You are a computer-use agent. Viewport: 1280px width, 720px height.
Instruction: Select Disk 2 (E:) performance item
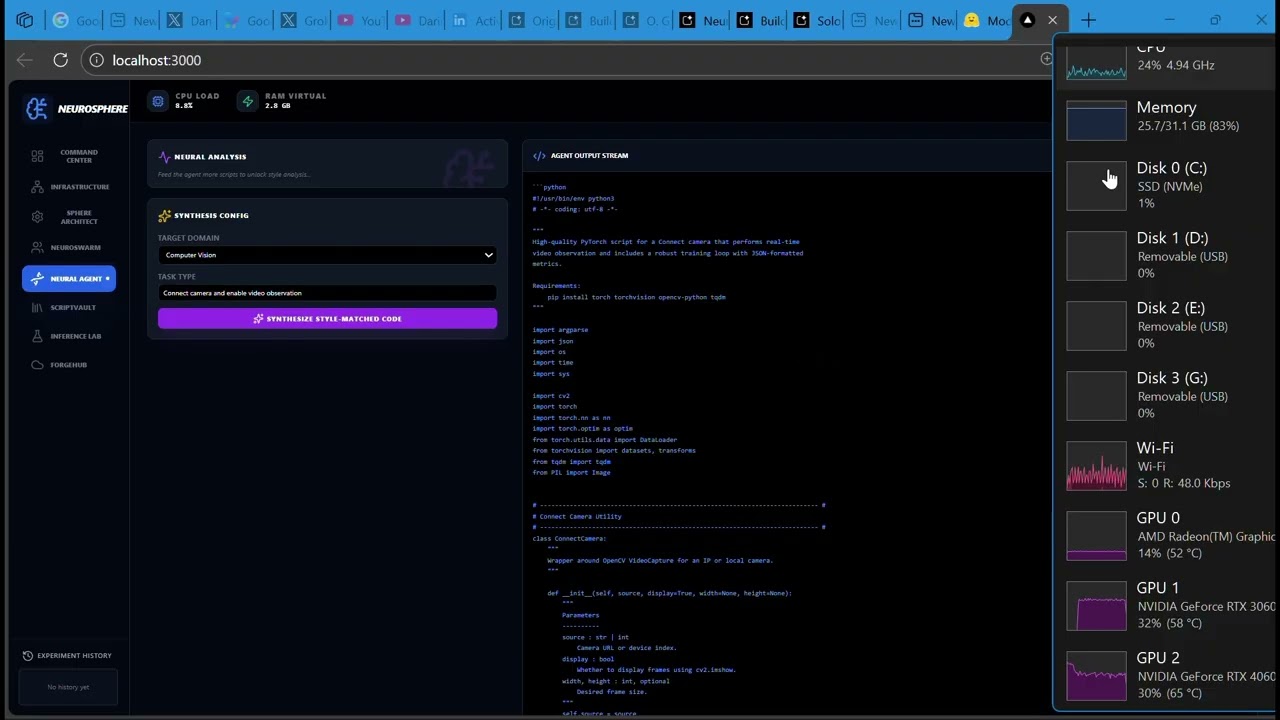1166,326
